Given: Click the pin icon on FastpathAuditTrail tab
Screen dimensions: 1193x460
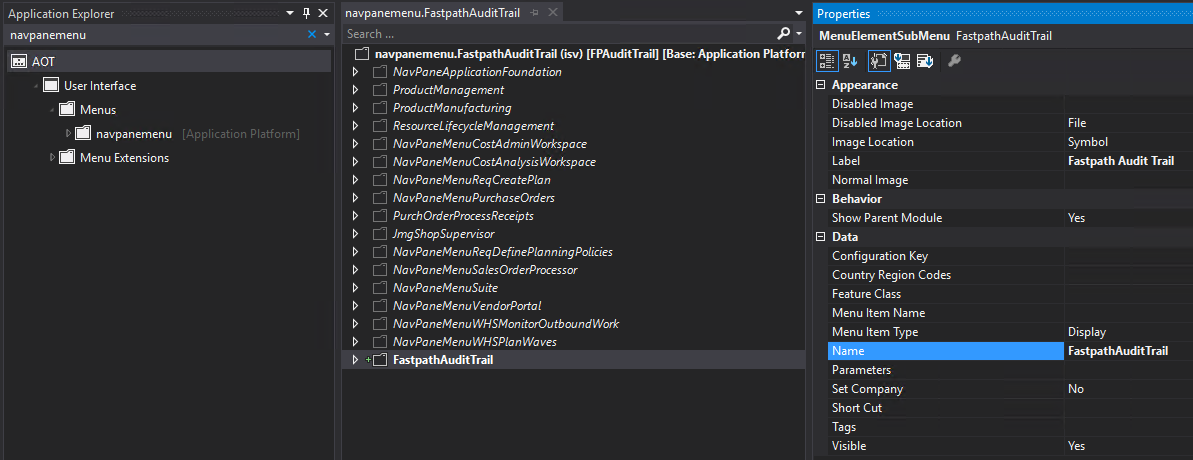Looking at the screenshot, I should tap(535, 13).
